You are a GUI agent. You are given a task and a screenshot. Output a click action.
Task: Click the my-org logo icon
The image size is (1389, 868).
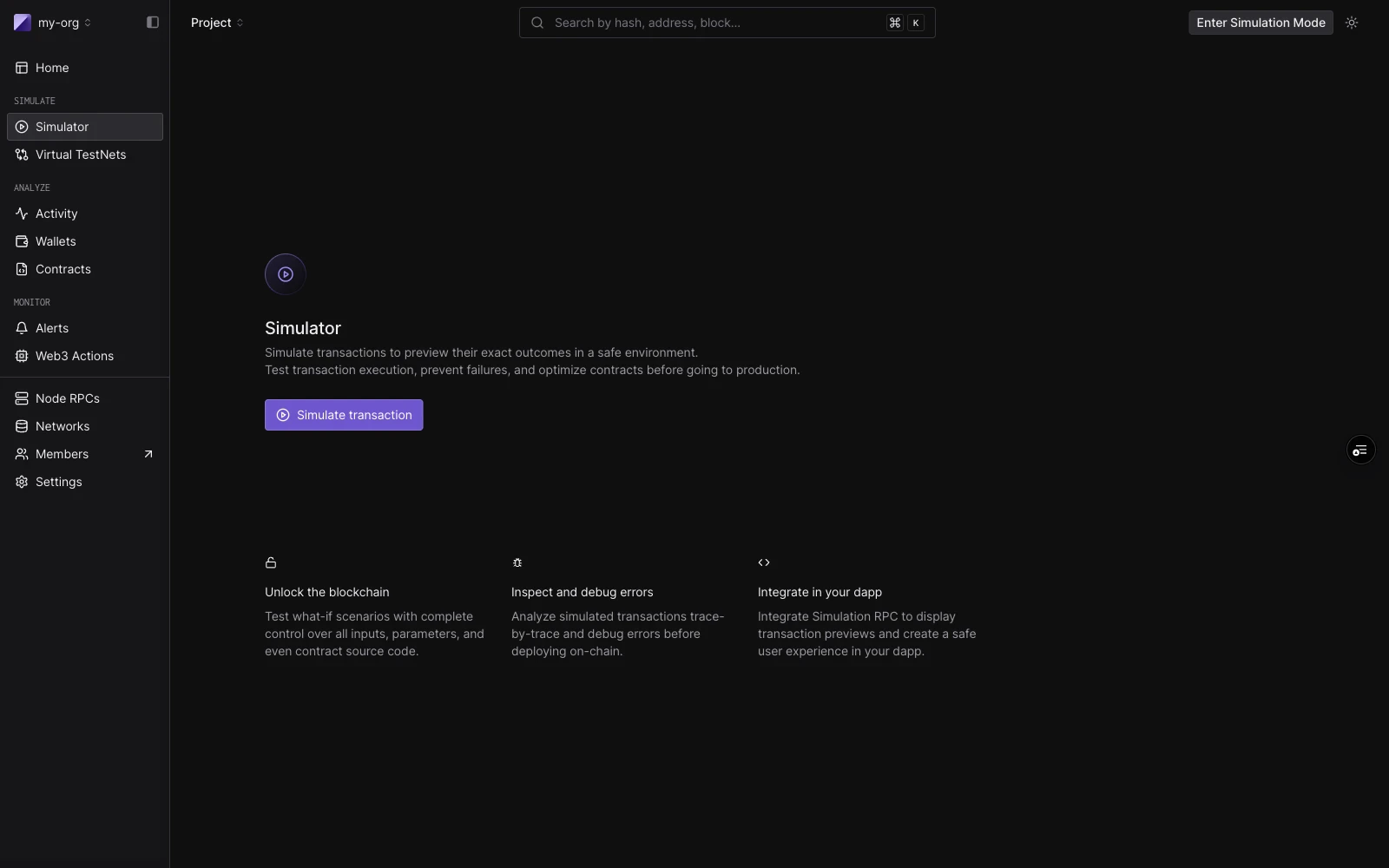click(x=23, y=23)
